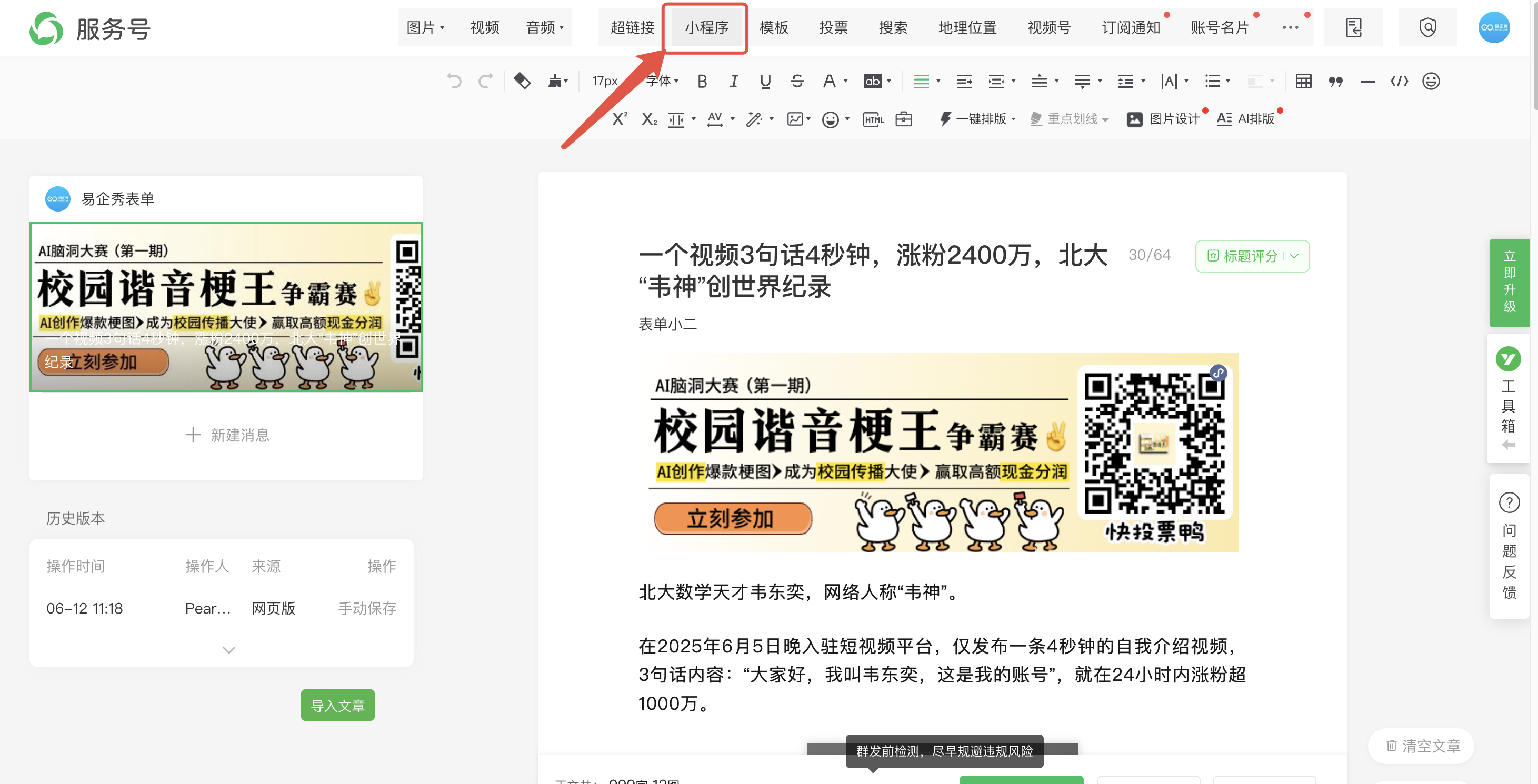Image resolution: width=1538 pixels, height=784 pixels.
Task: Open the blue account avatar
Action: pyautogui.click(x=1493, y=27)
